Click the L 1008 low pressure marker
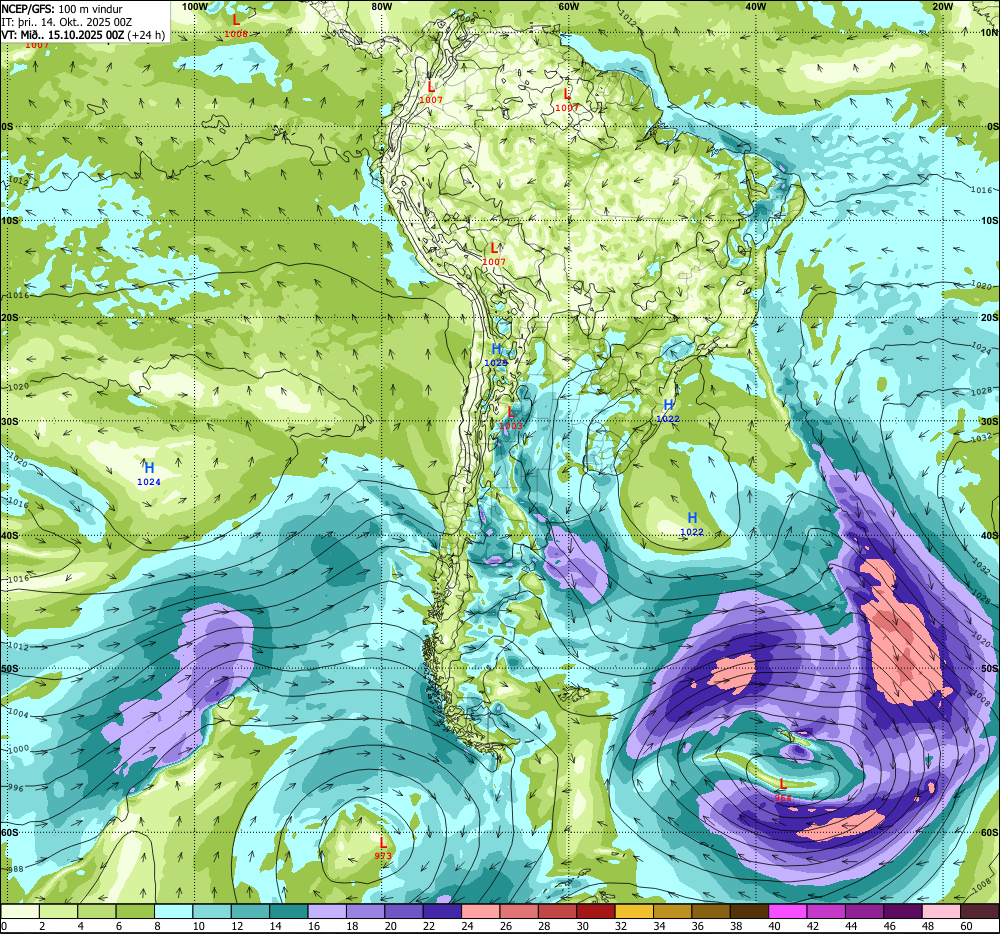1000x934 pixels. 236,26
